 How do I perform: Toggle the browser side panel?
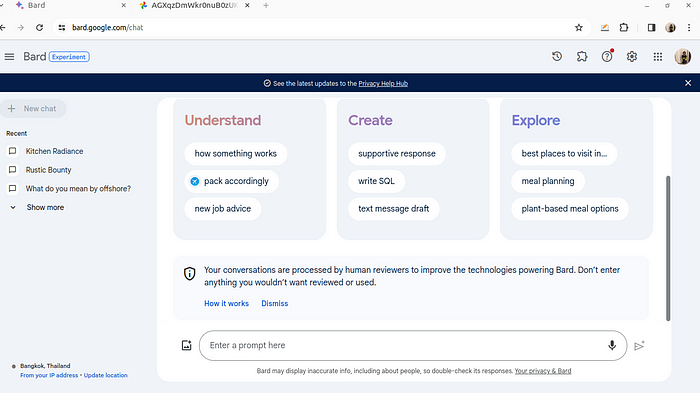click(x=651, y=28)
